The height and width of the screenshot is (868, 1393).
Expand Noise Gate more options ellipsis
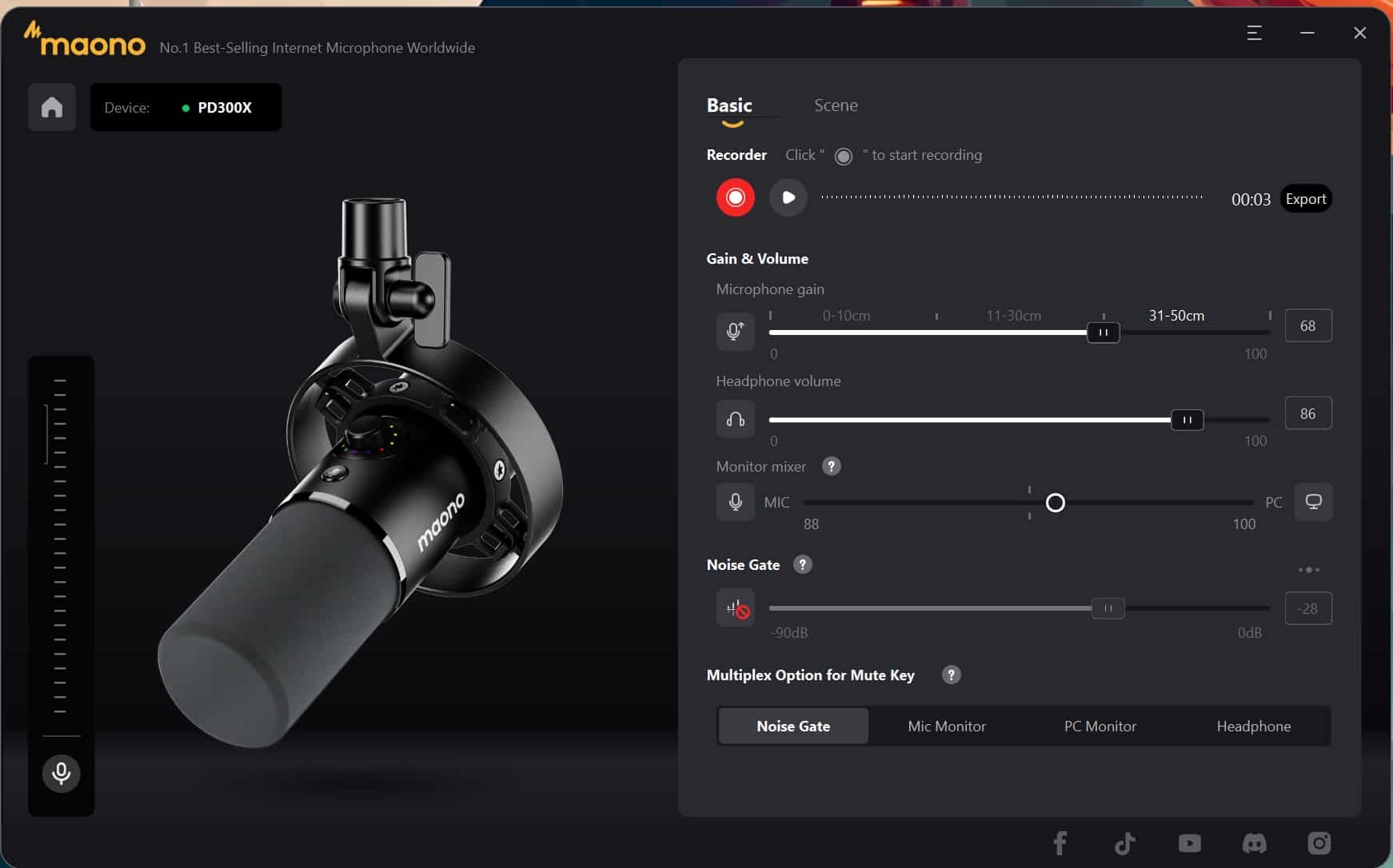[1308, 570]
